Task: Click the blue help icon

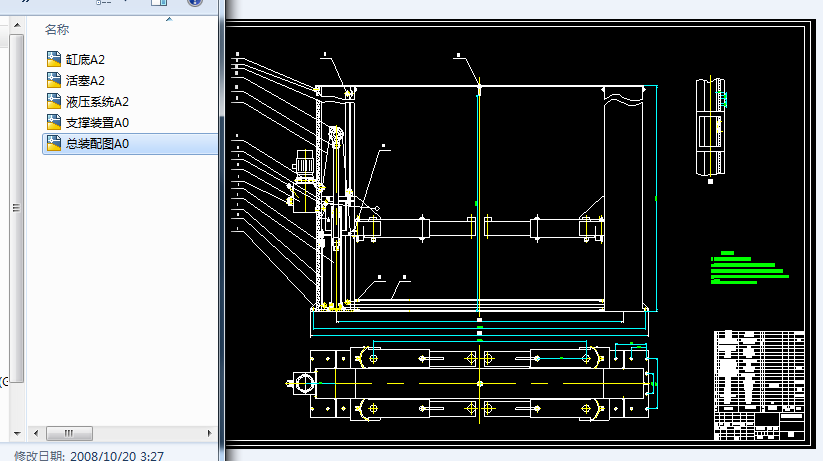Action: point(194,3)
